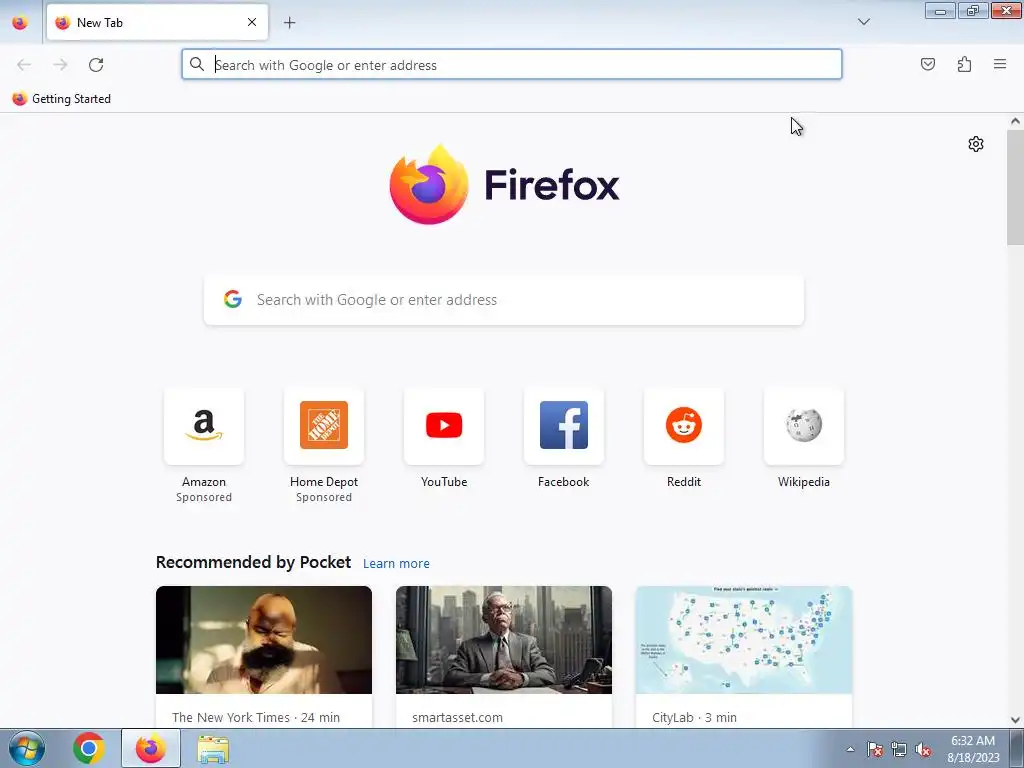Click Learn more link beside Pocket heading

396,564
